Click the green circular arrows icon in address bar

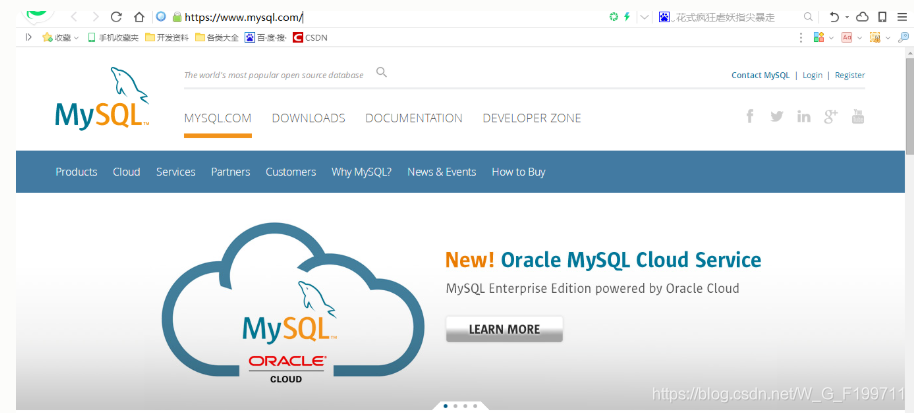pos(613,17)
